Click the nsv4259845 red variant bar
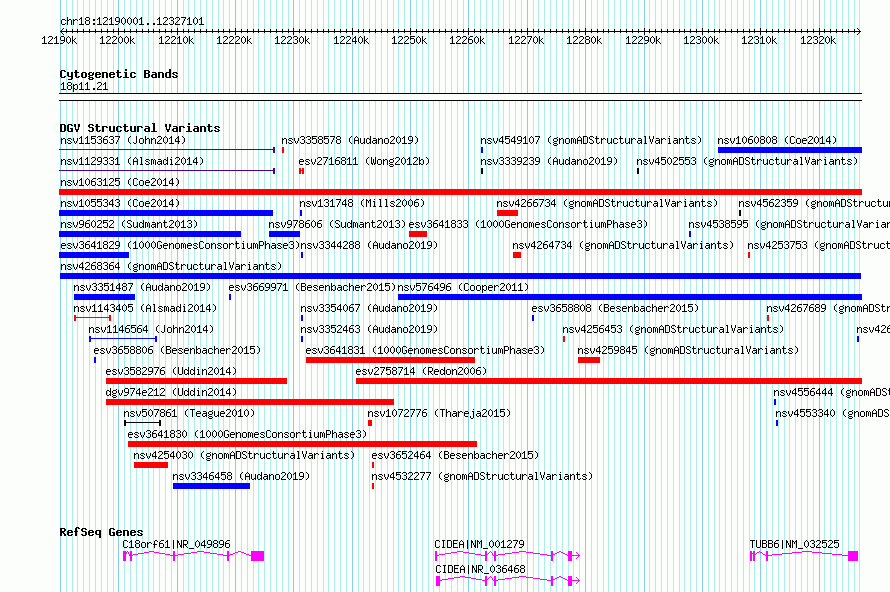Screen dimensions: 890x592 point(589,360)
